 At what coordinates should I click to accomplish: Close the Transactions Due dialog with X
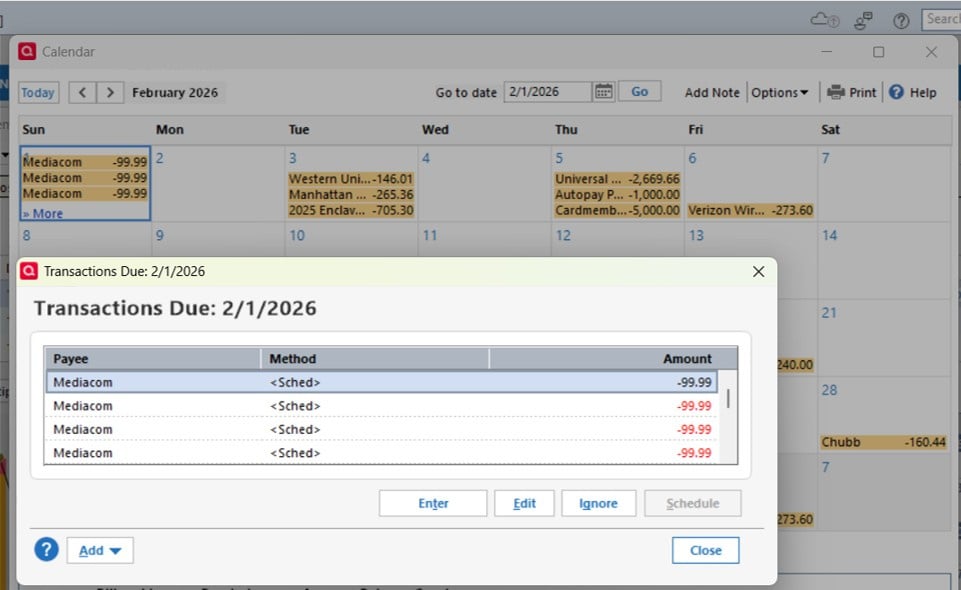click(758, 271)
